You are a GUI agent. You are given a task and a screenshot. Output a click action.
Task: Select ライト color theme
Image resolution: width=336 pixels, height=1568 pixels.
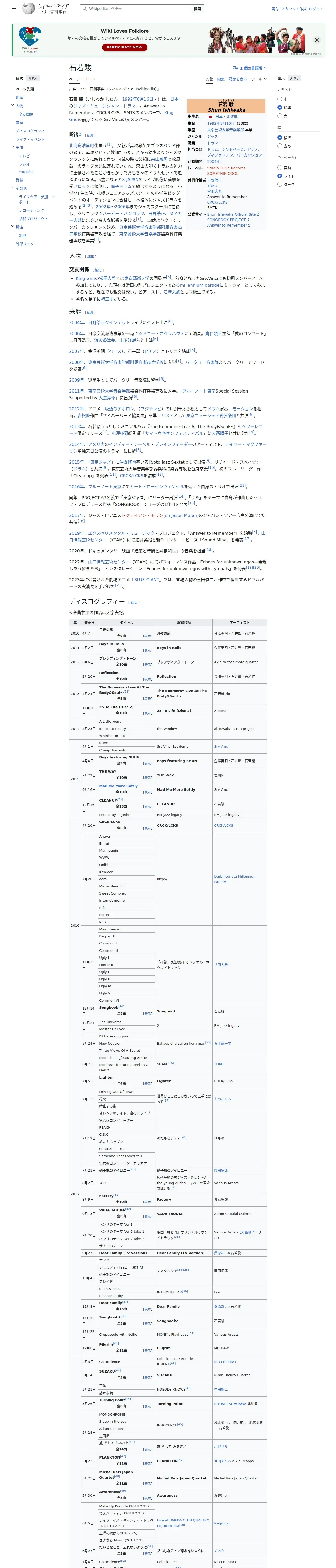click(280, 176)
